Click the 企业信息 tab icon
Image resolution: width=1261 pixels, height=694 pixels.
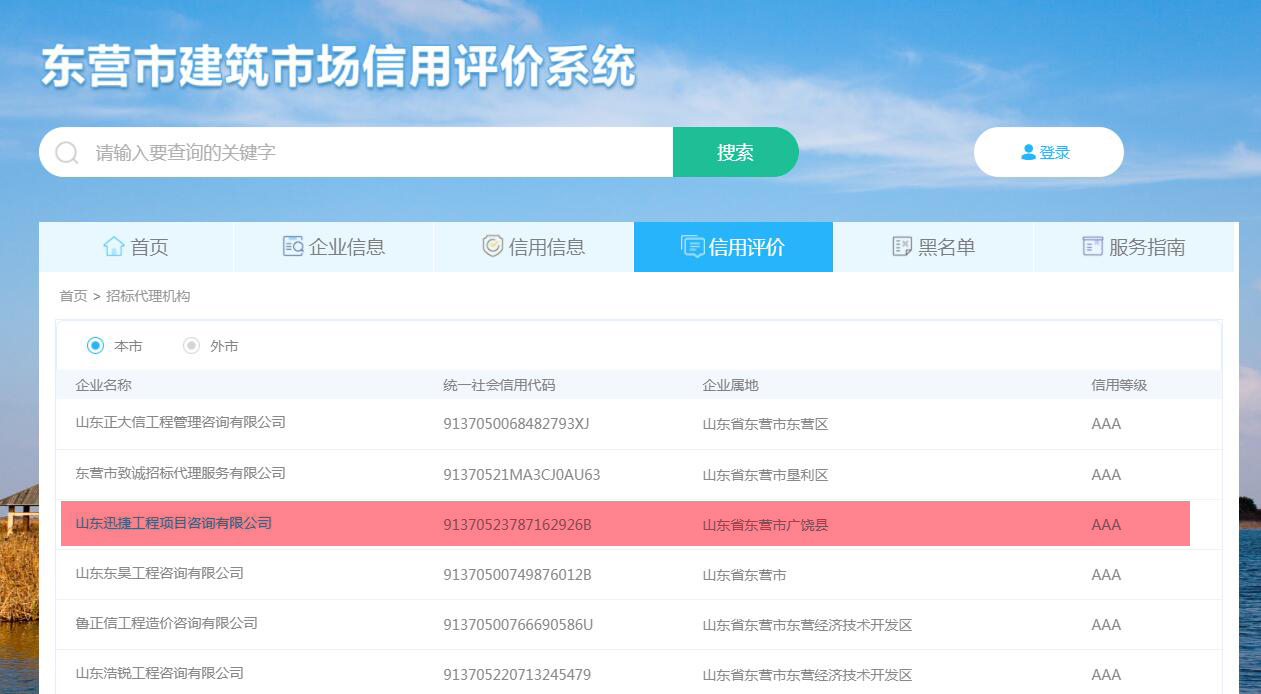point(293,247)
